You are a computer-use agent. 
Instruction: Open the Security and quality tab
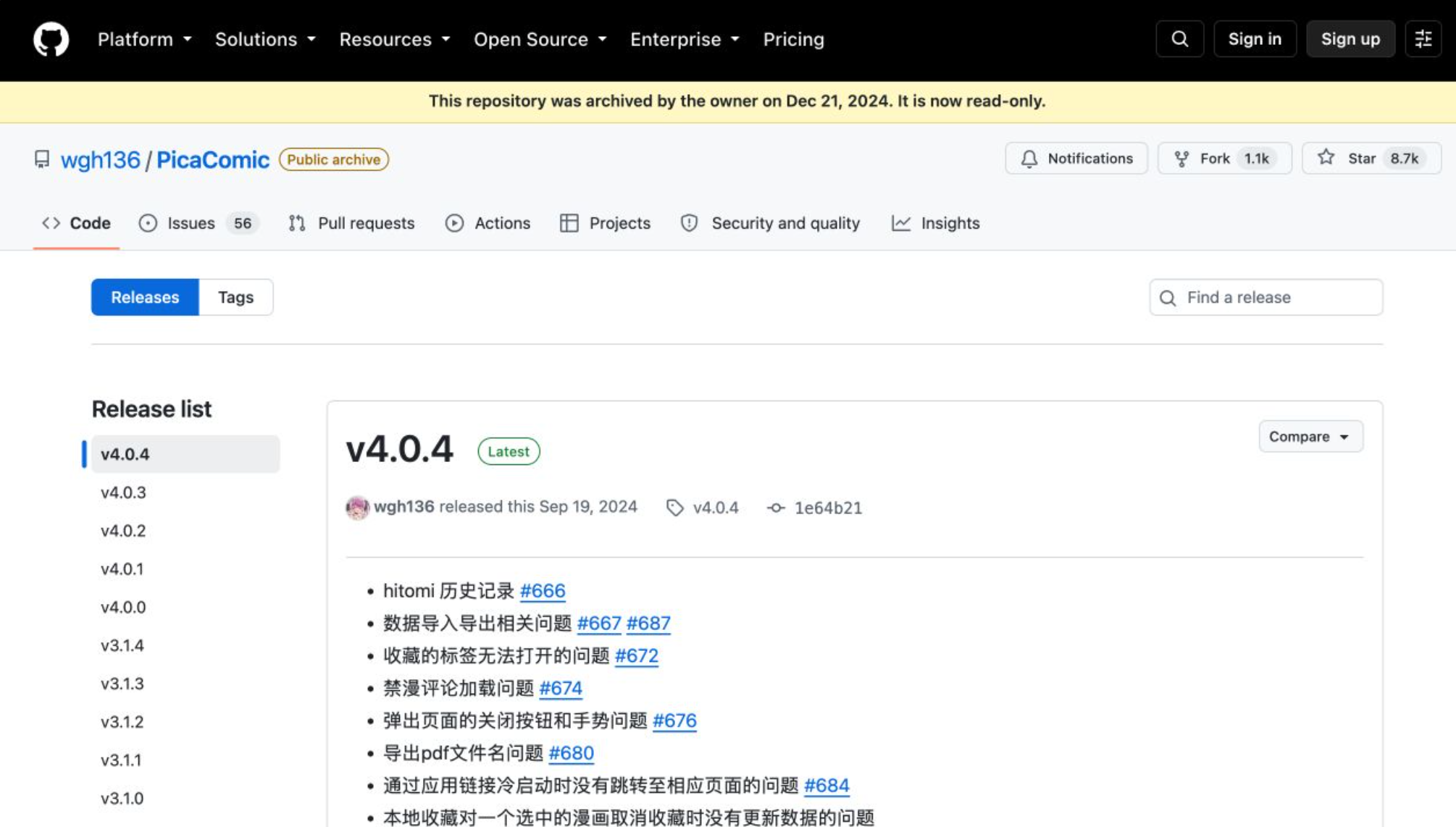pyautogui.click(x=770, y=223)
